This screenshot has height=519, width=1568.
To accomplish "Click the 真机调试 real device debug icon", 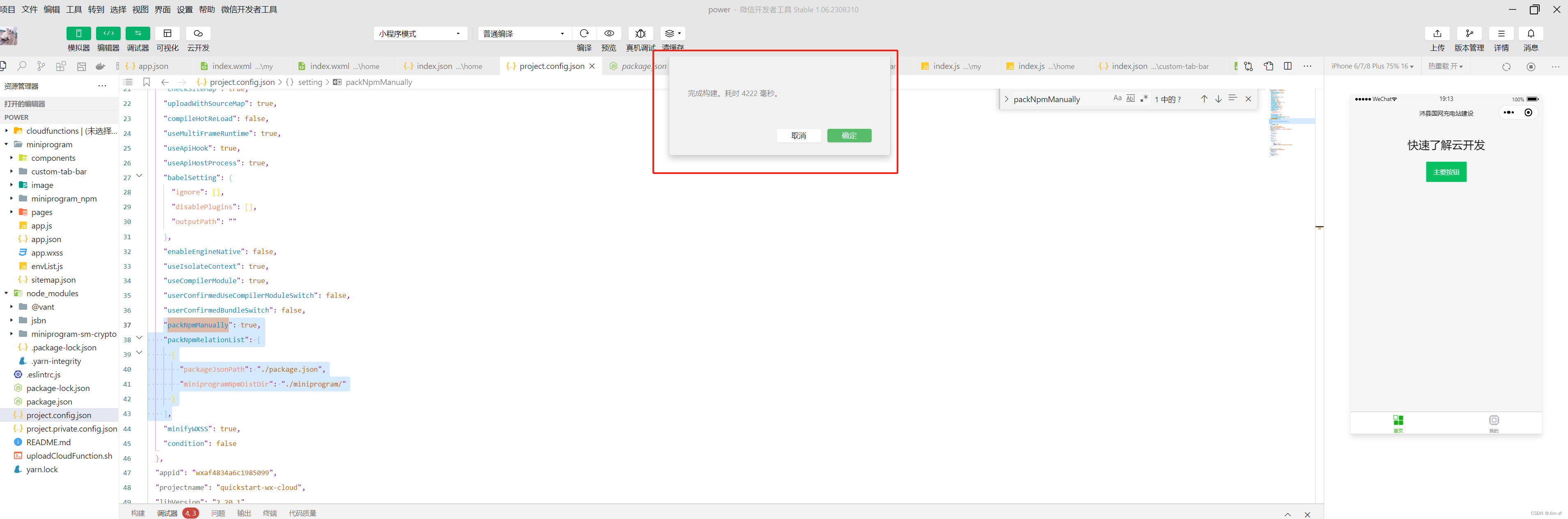I will (x=641, y=34).
